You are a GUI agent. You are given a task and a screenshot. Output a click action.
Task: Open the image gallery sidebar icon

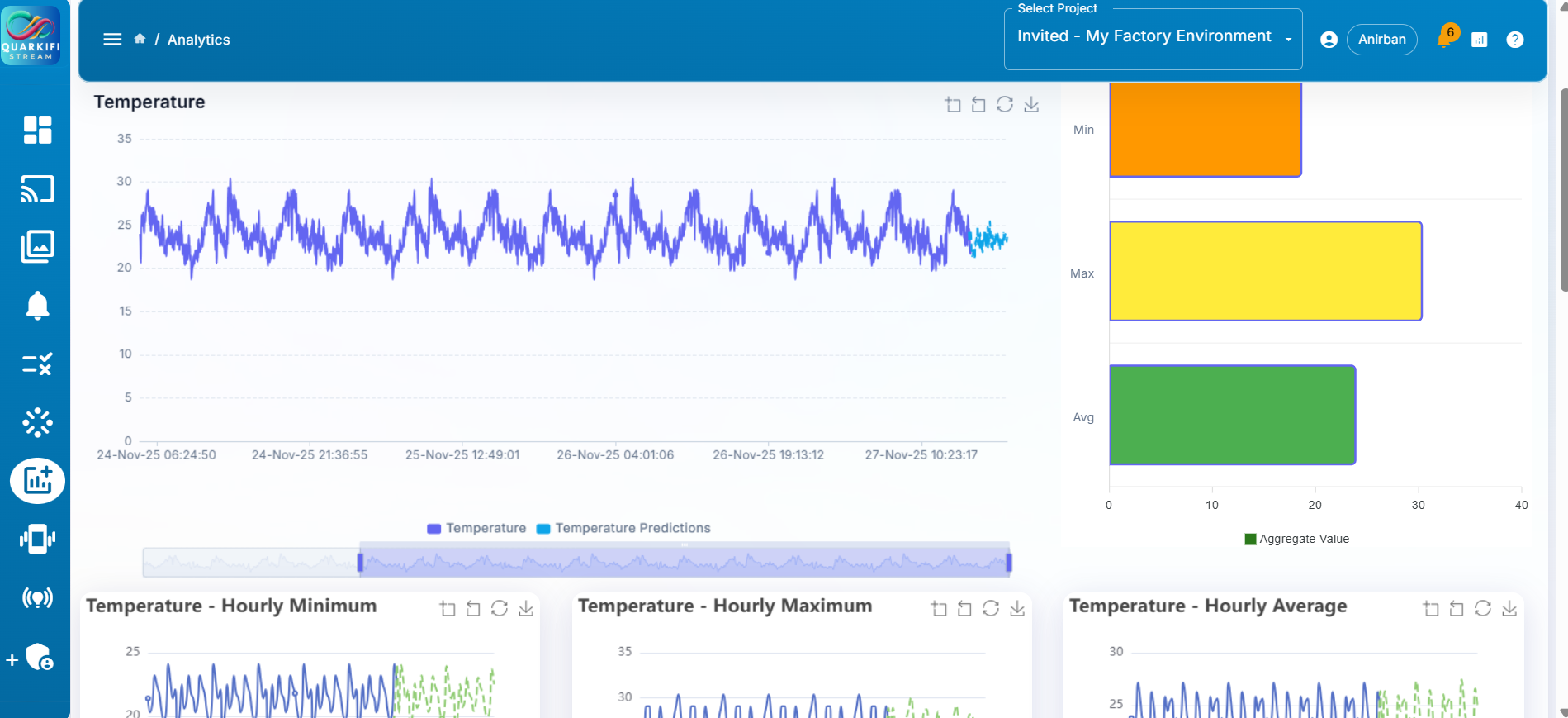pos(37,246)
